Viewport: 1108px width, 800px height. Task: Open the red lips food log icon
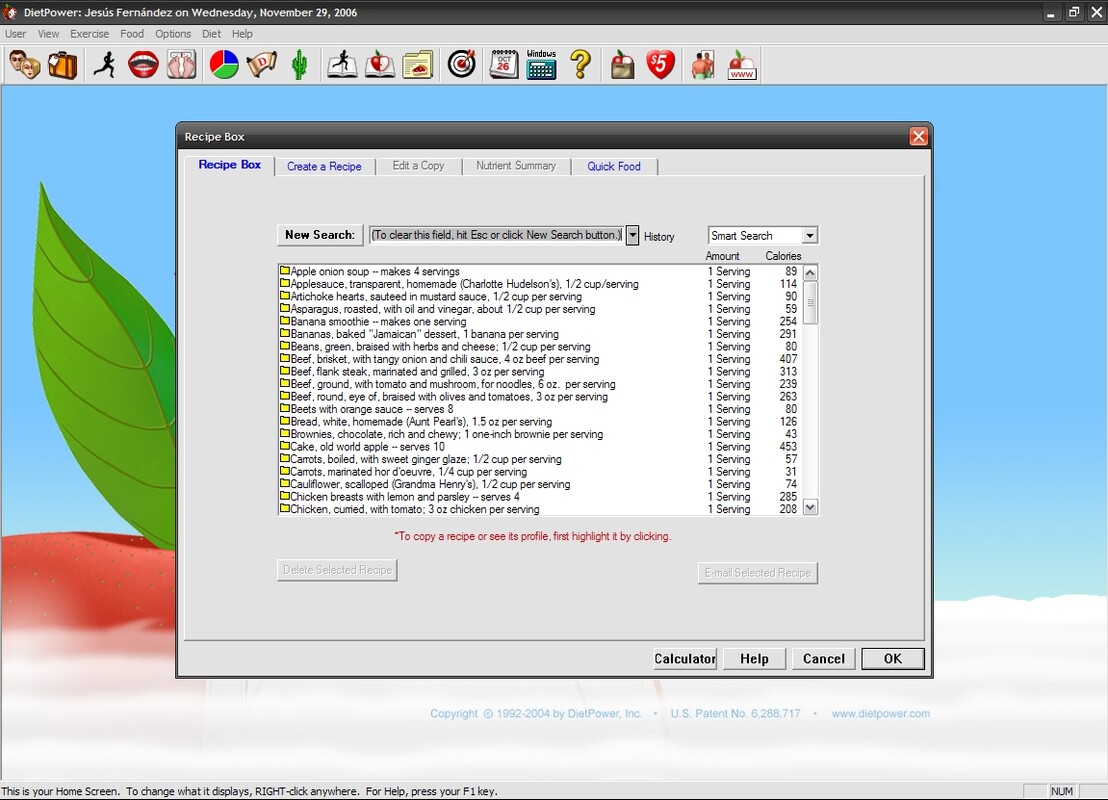(x=143, y=65)
